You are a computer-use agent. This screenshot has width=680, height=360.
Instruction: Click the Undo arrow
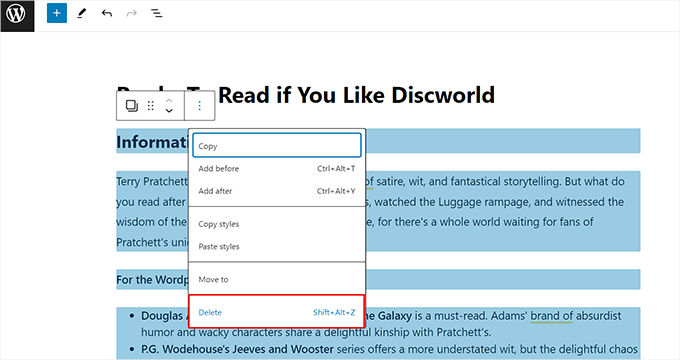tap(107, 13)
